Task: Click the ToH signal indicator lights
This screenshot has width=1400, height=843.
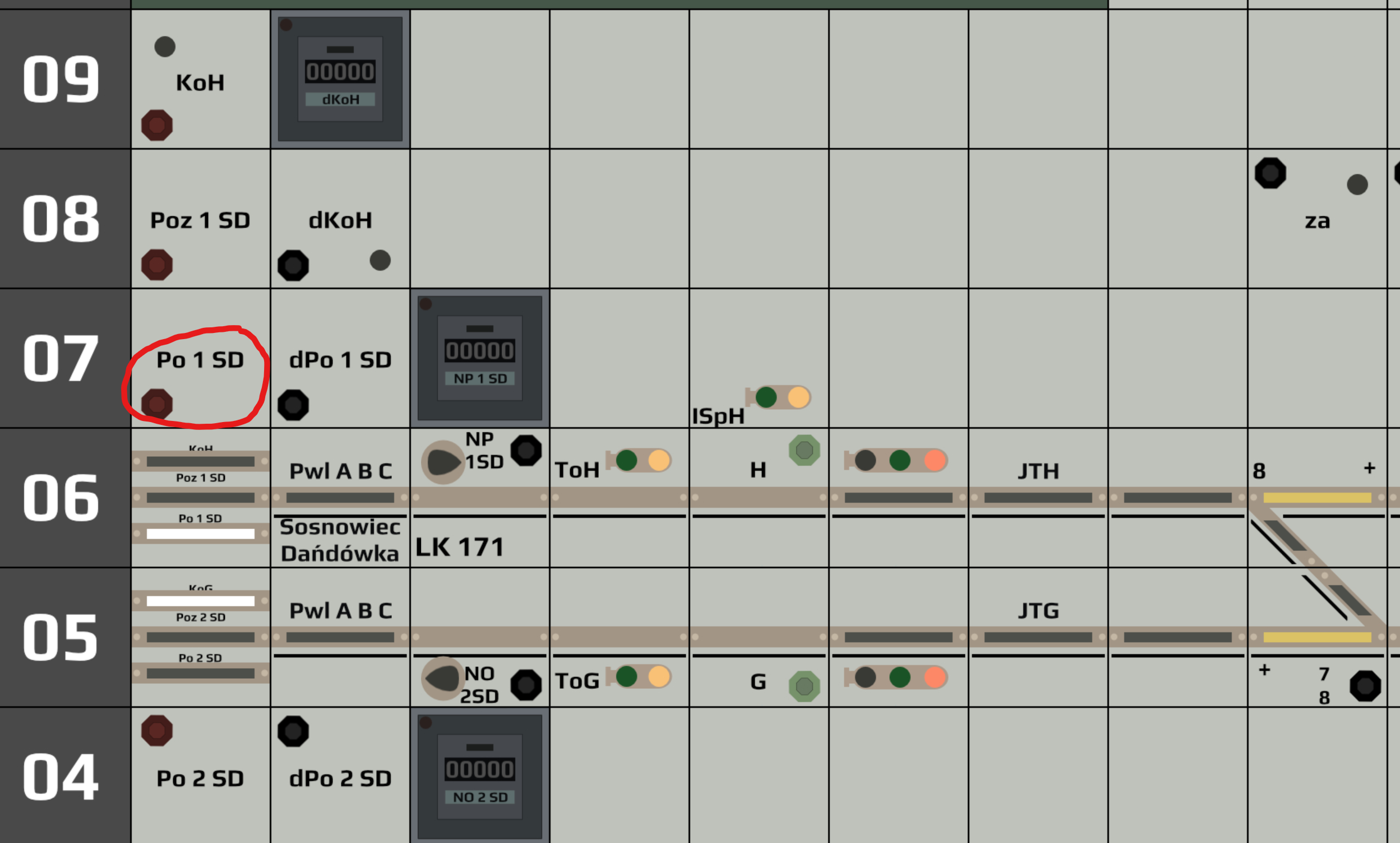Action: tap(639, 460)
